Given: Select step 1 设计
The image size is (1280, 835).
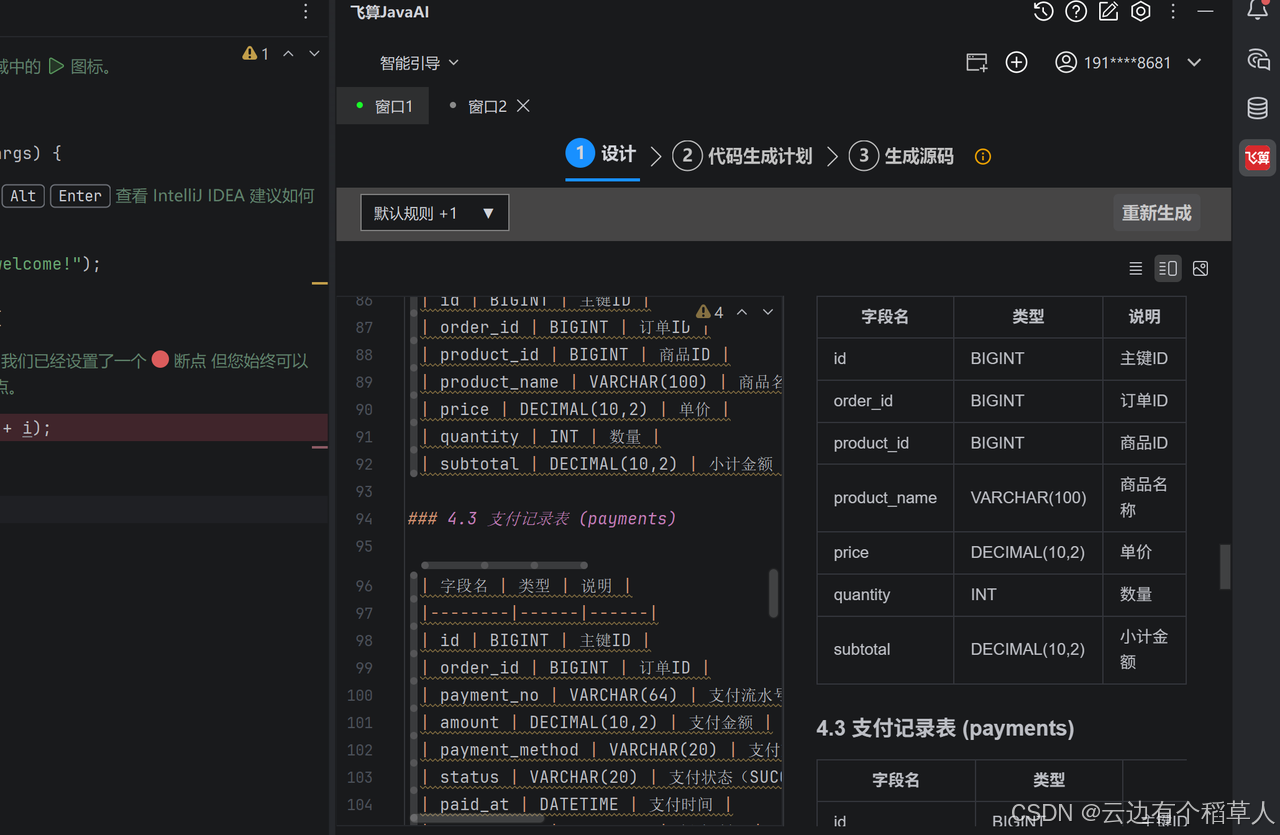Looking at the screenshot, I should [602, 154].
